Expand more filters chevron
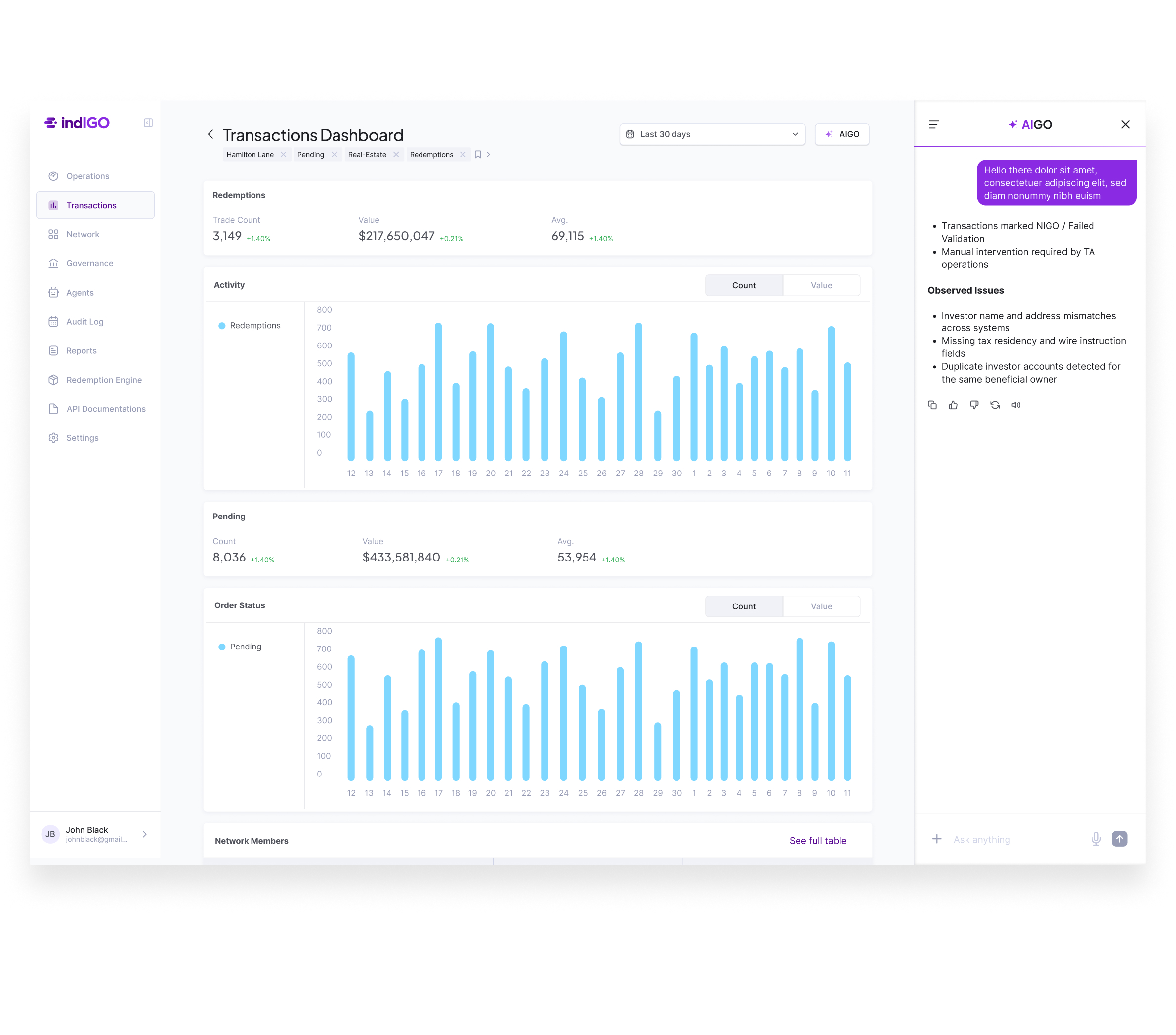 [489, 155]
